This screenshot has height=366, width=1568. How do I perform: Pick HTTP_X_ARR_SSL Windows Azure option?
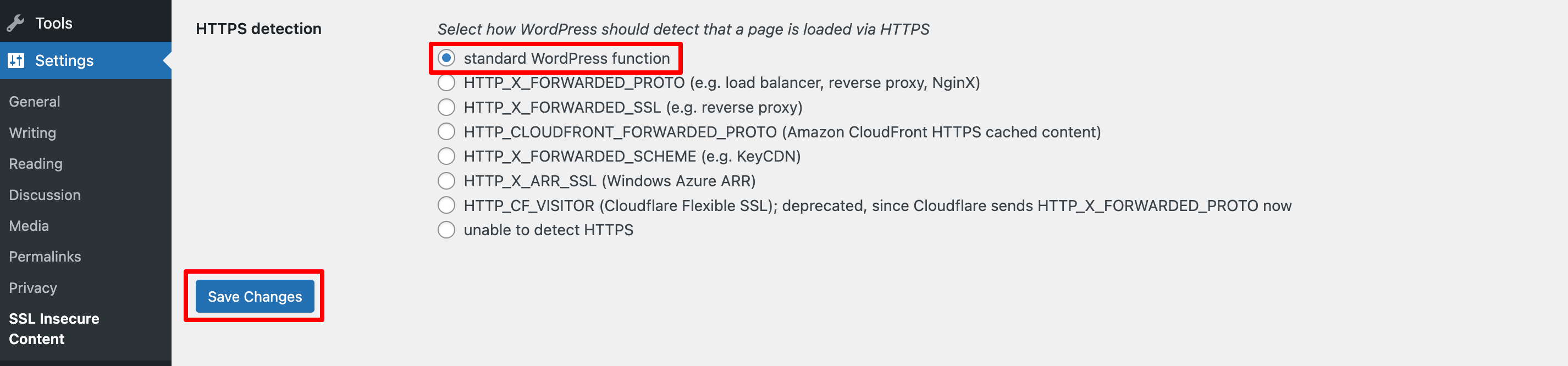coord(446,181)
